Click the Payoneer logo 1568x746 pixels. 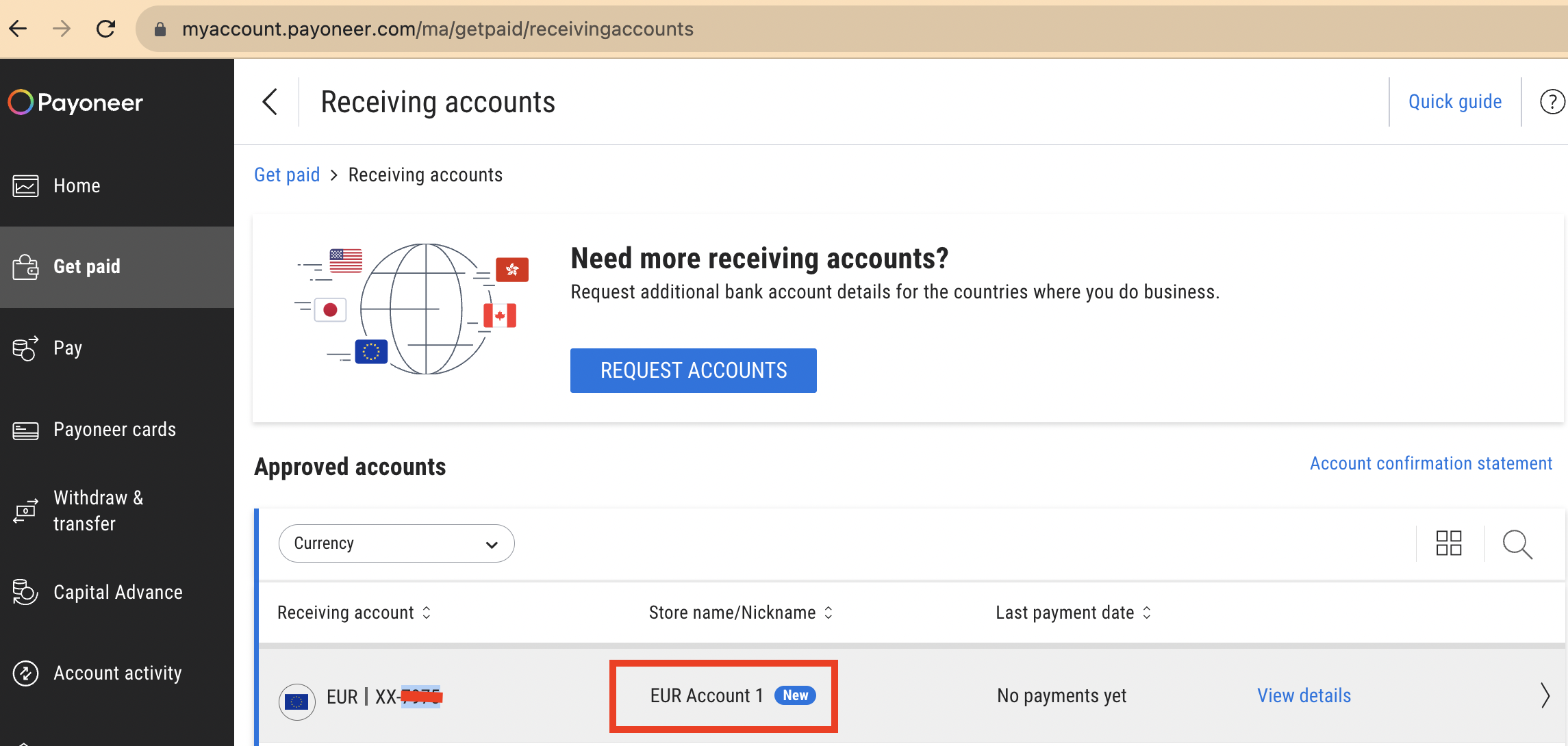click(x=75, y=103)
